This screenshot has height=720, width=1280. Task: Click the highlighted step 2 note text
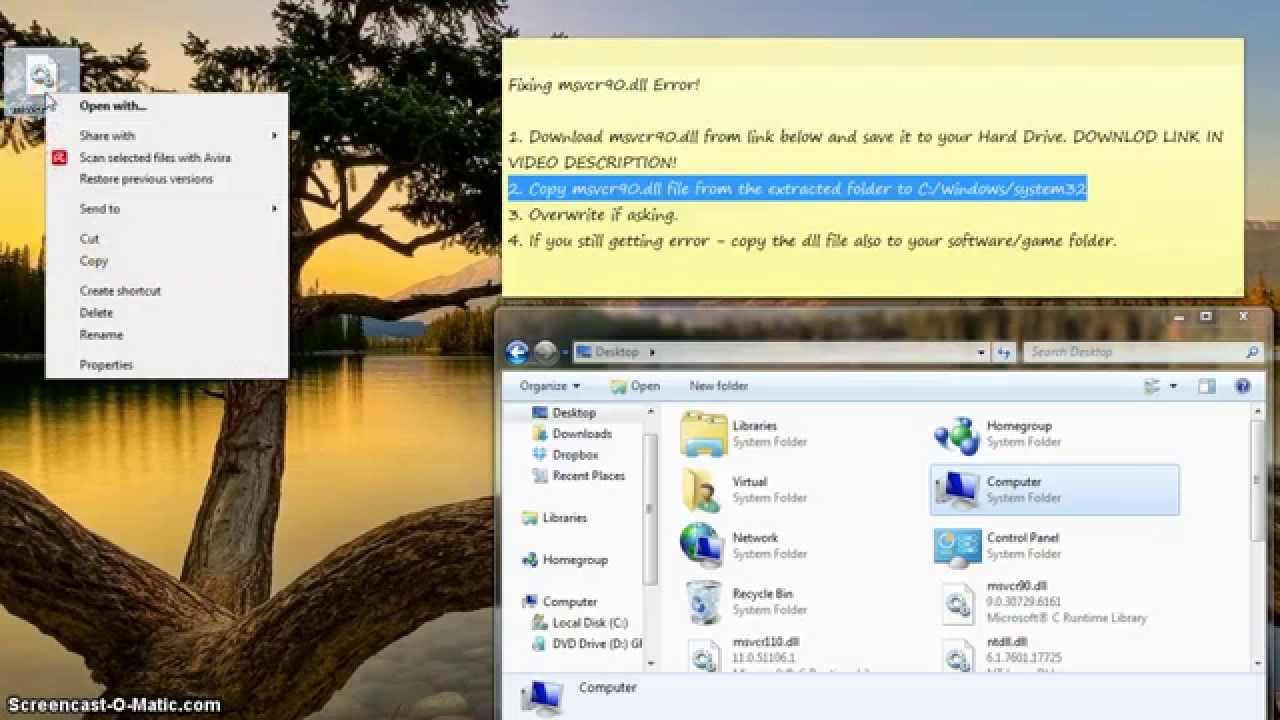797,189
